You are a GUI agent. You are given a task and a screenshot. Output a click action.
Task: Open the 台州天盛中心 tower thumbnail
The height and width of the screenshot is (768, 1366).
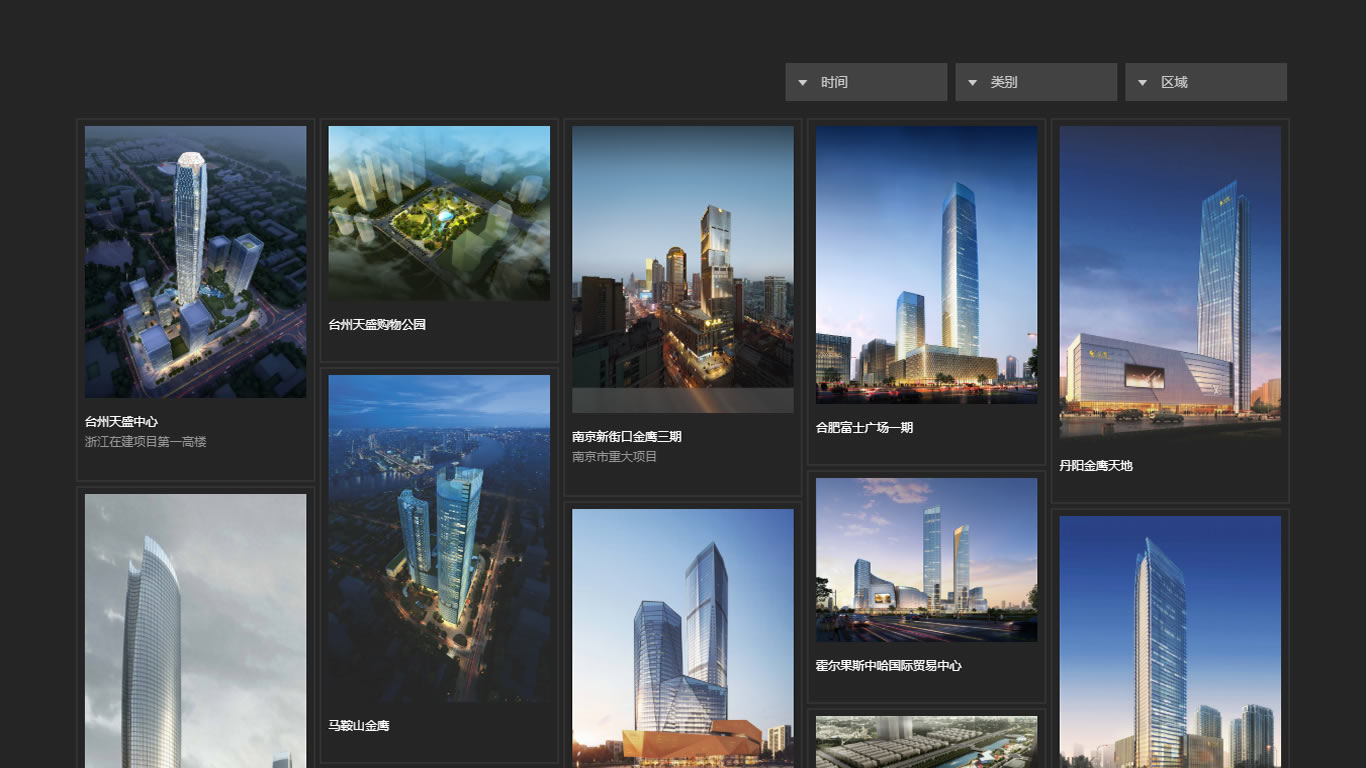point(196,262)
